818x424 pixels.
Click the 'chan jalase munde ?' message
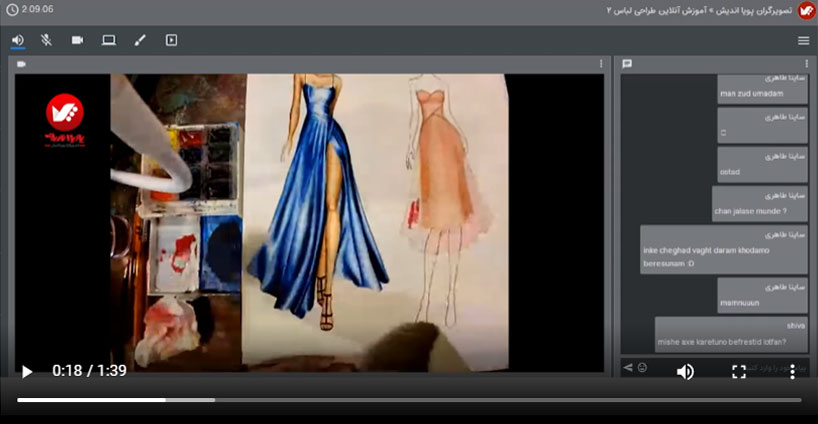click(760, 204)
